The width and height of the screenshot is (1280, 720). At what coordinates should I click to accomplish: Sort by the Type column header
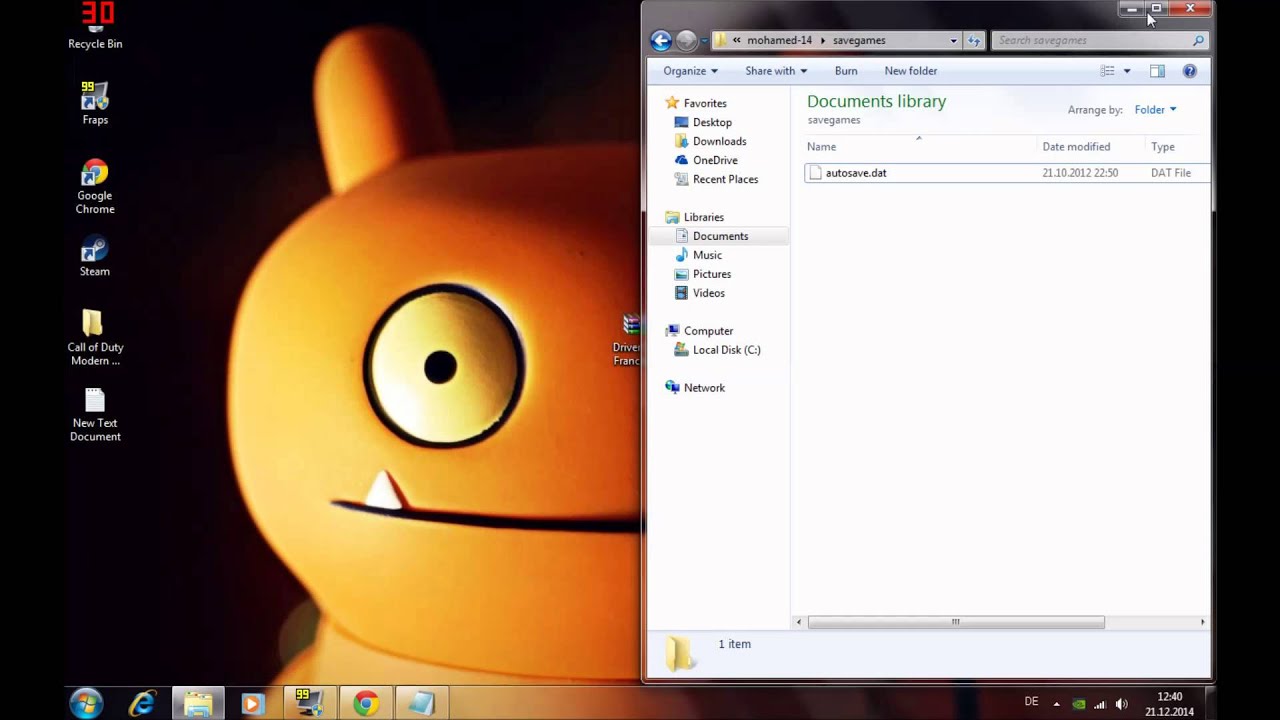pyautogui.click(x=1163, y=147)
